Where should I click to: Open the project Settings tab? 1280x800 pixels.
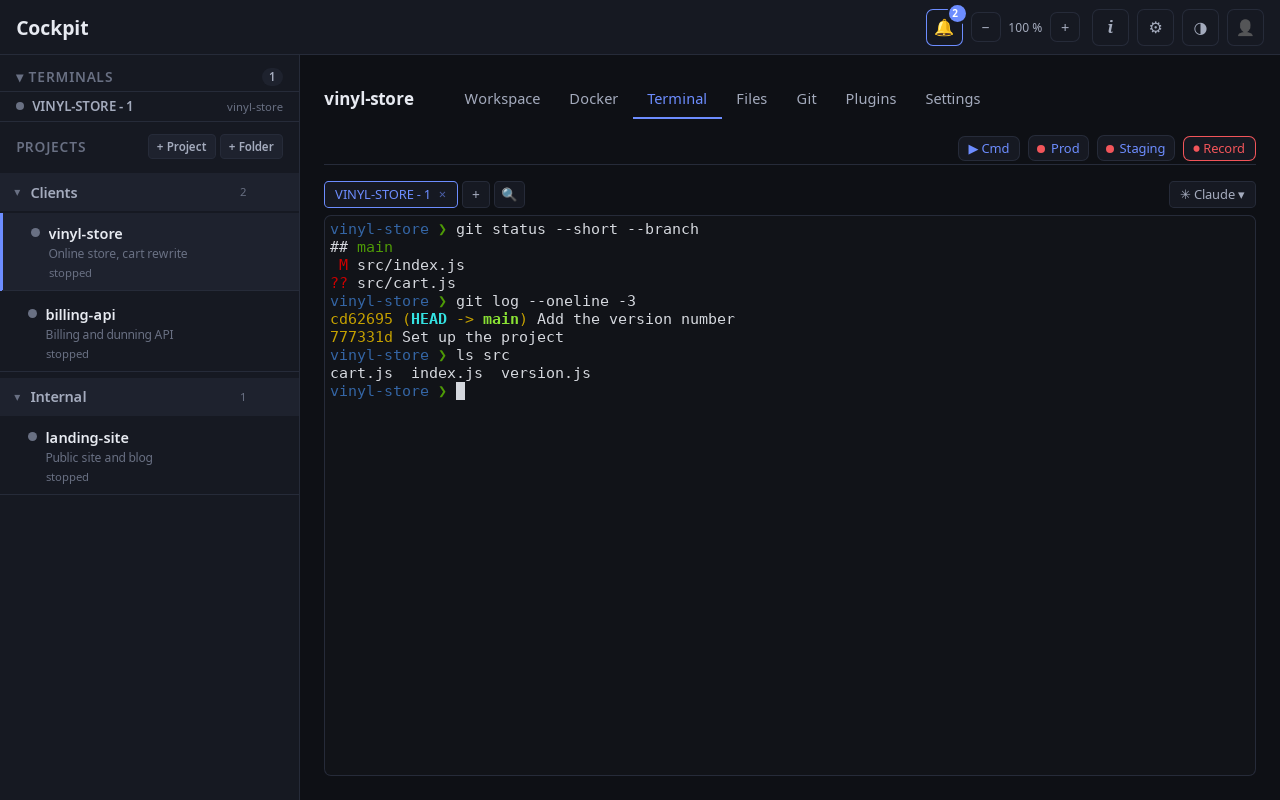(953, 99)
